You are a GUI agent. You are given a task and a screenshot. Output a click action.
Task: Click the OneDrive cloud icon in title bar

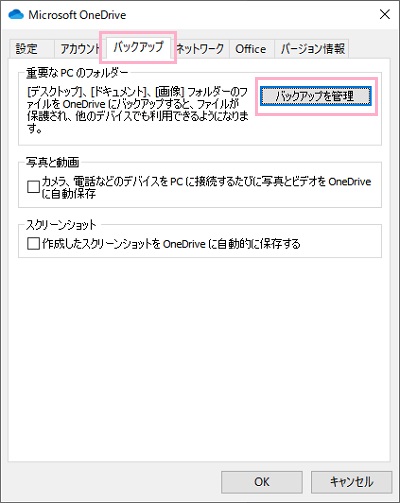[16, 15]
